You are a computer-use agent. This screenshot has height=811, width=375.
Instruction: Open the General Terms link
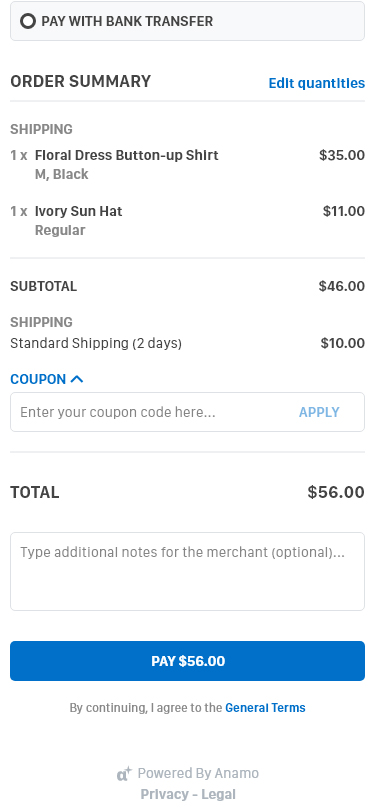pyautogui.click(x=265, y=708)
